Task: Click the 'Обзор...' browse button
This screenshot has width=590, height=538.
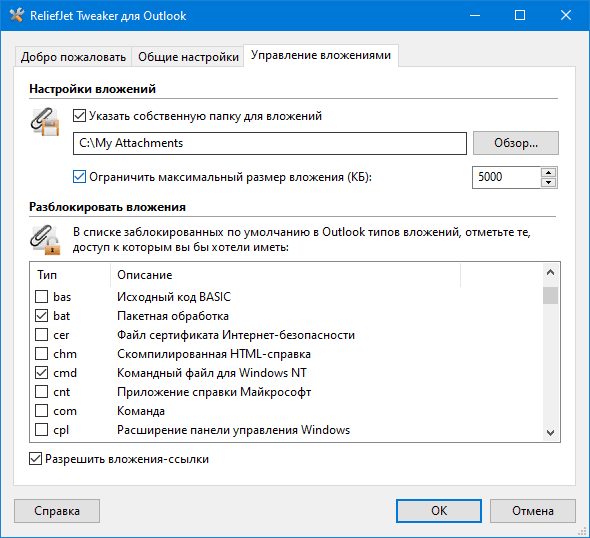Action: (x=516, y=143)
